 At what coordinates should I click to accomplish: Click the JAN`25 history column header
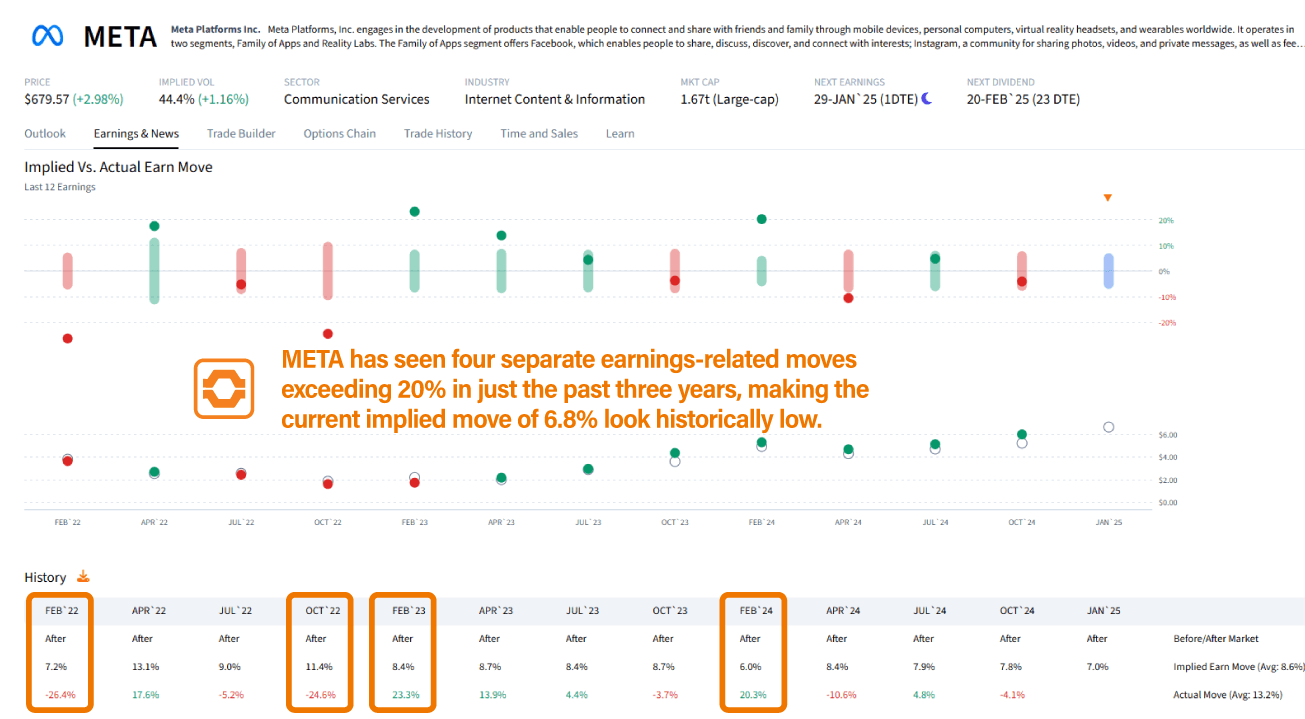click(1102, 610)
